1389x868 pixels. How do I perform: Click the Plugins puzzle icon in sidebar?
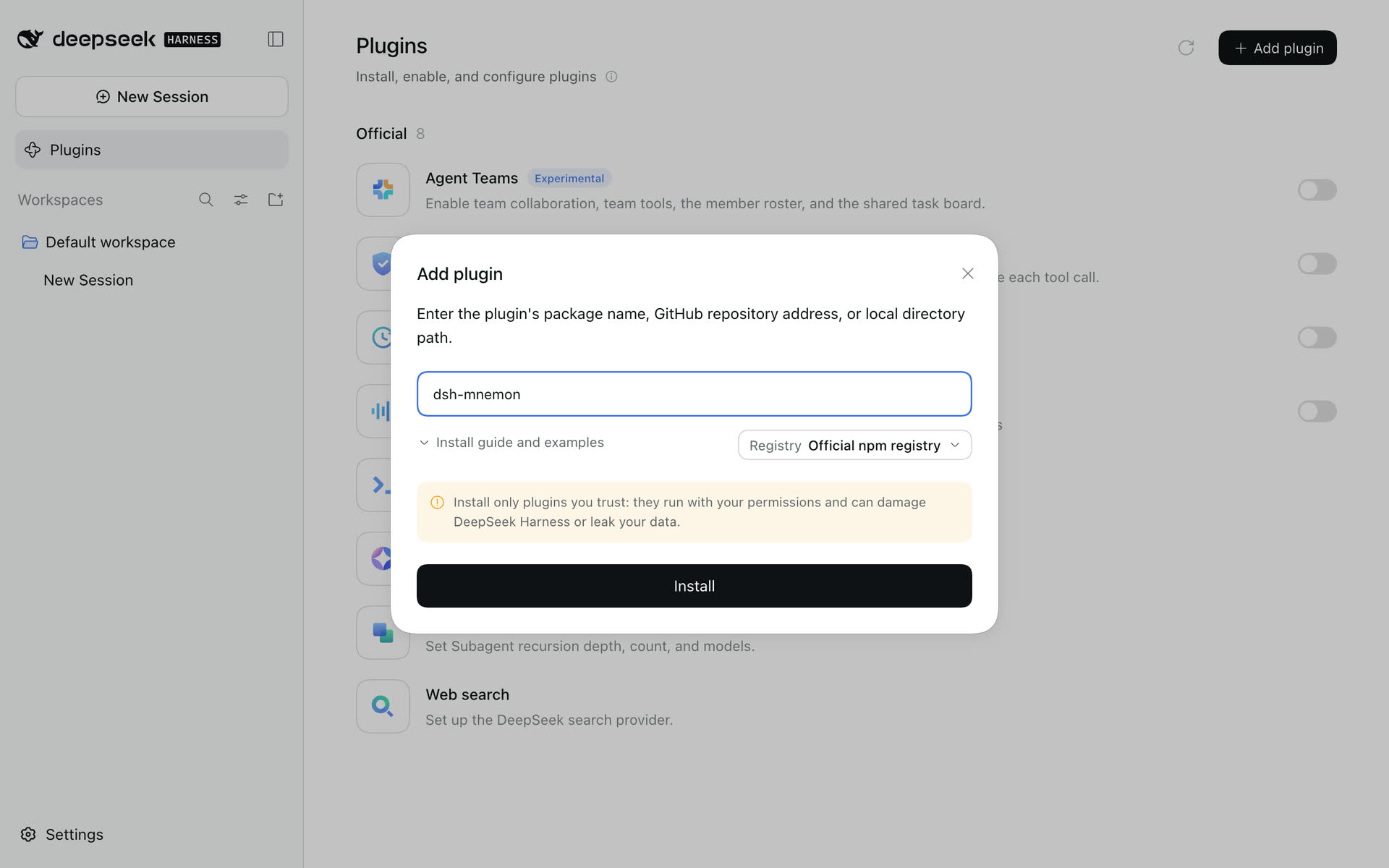pos(33,150)
